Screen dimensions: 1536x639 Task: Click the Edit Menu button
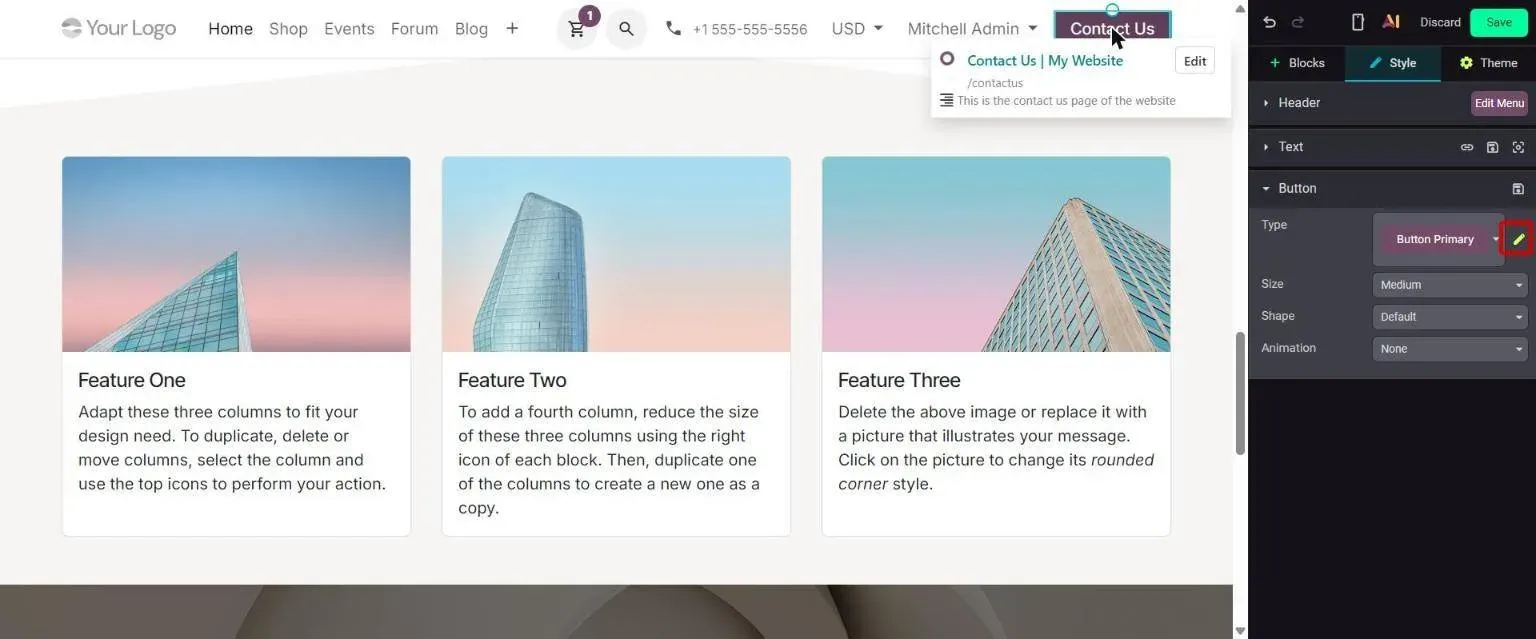(1499, 103)
